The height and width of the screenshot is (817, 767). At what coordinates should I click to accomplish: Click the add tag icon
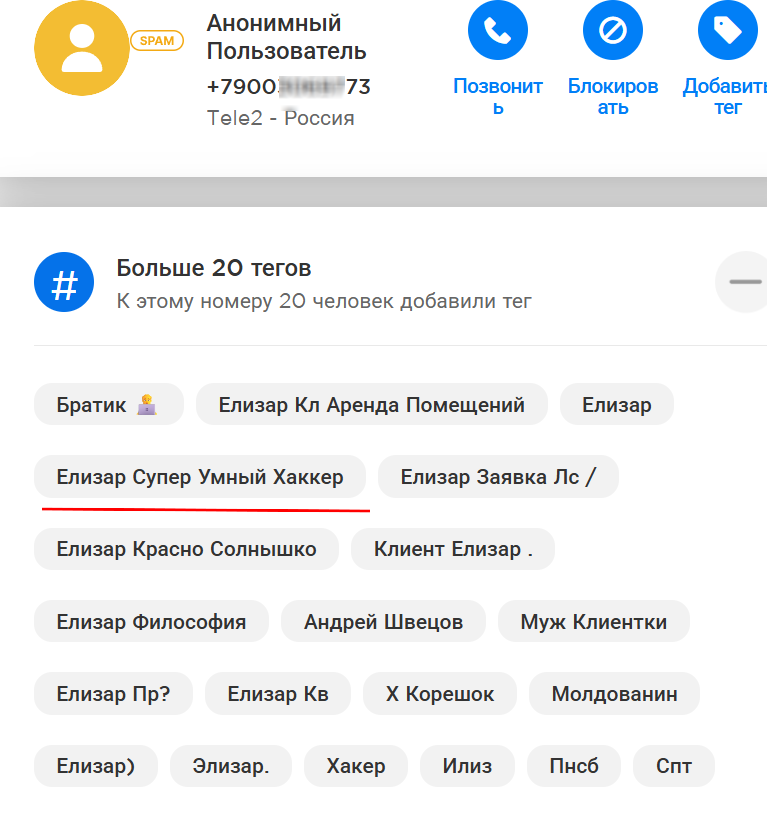click(x=727, y=31)
